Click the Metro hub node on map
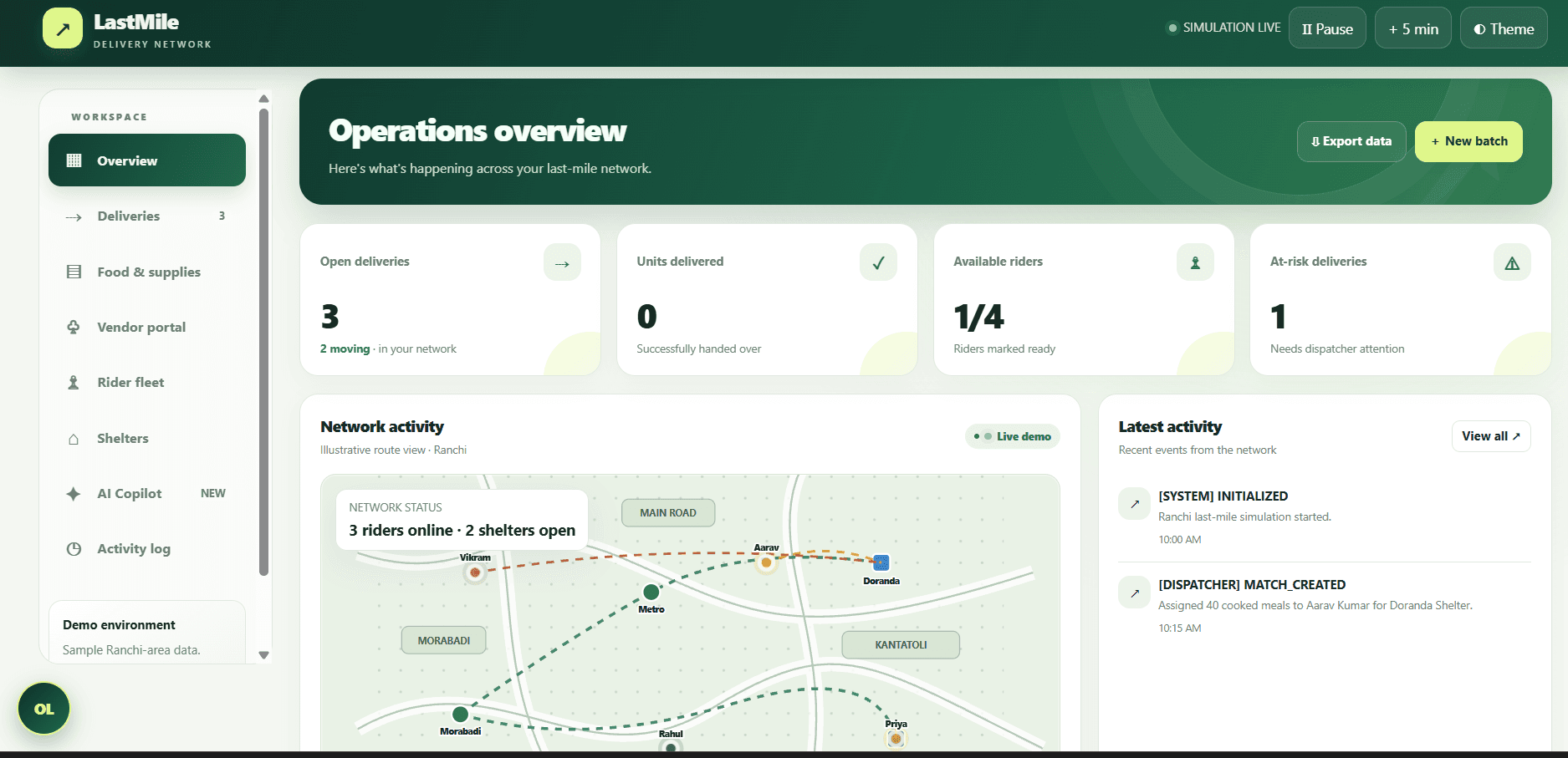The image size is (1568, 758). (x=651, y=593)
